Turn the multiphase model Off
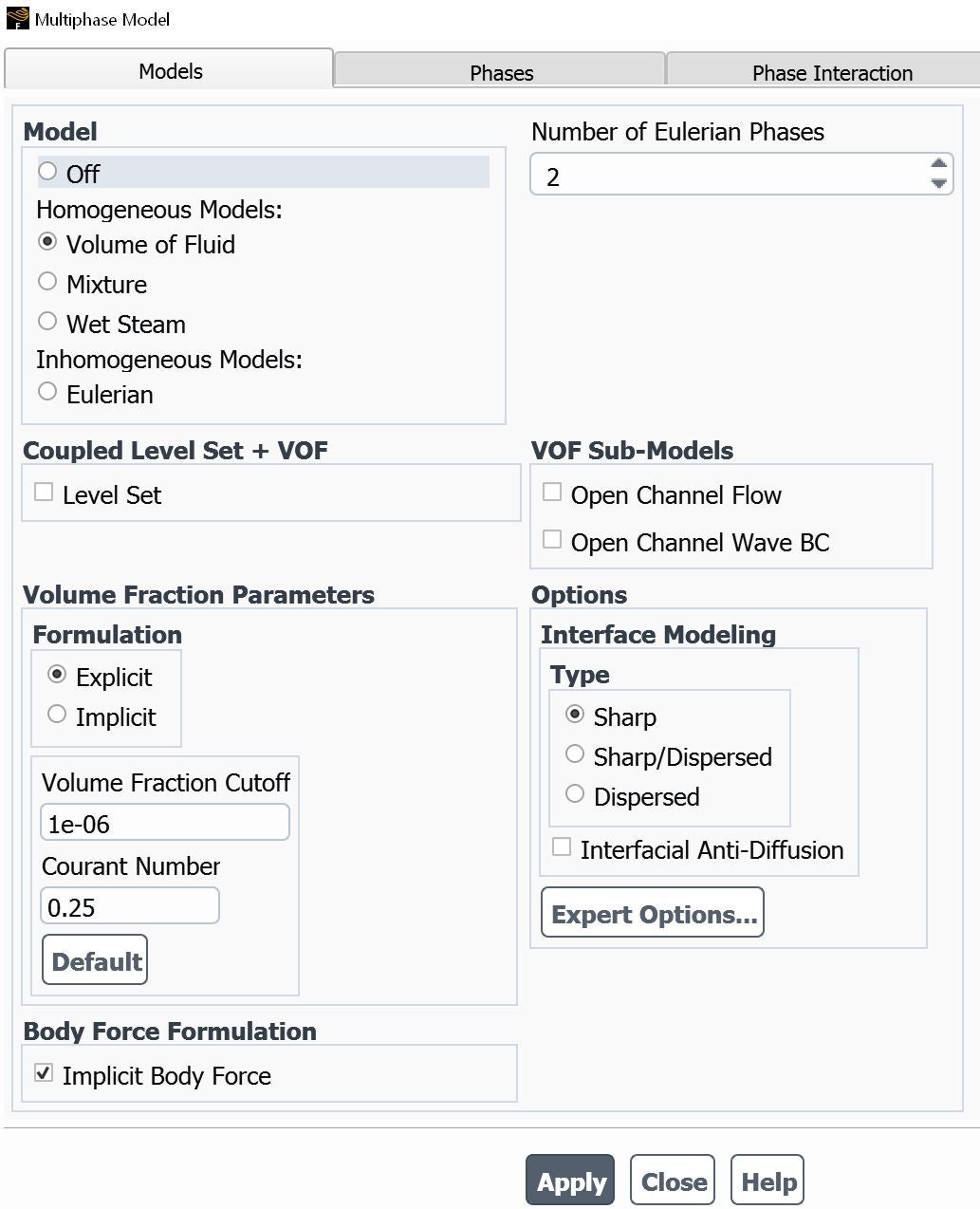980x1209 pixels. tap(47, 172)
